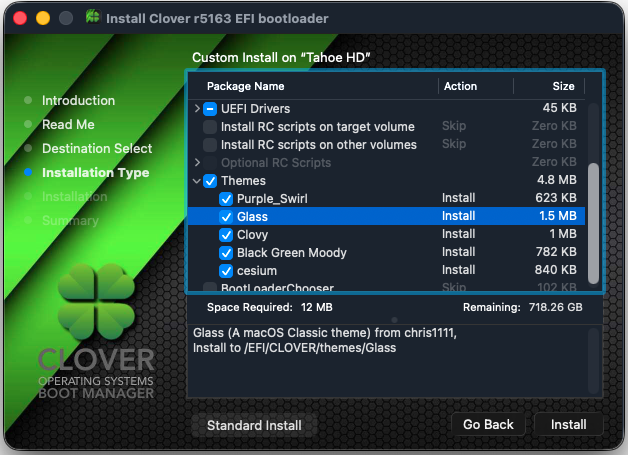Go to the Introduction step
This screenshot has height=455, width=628.
pos(78,101)
